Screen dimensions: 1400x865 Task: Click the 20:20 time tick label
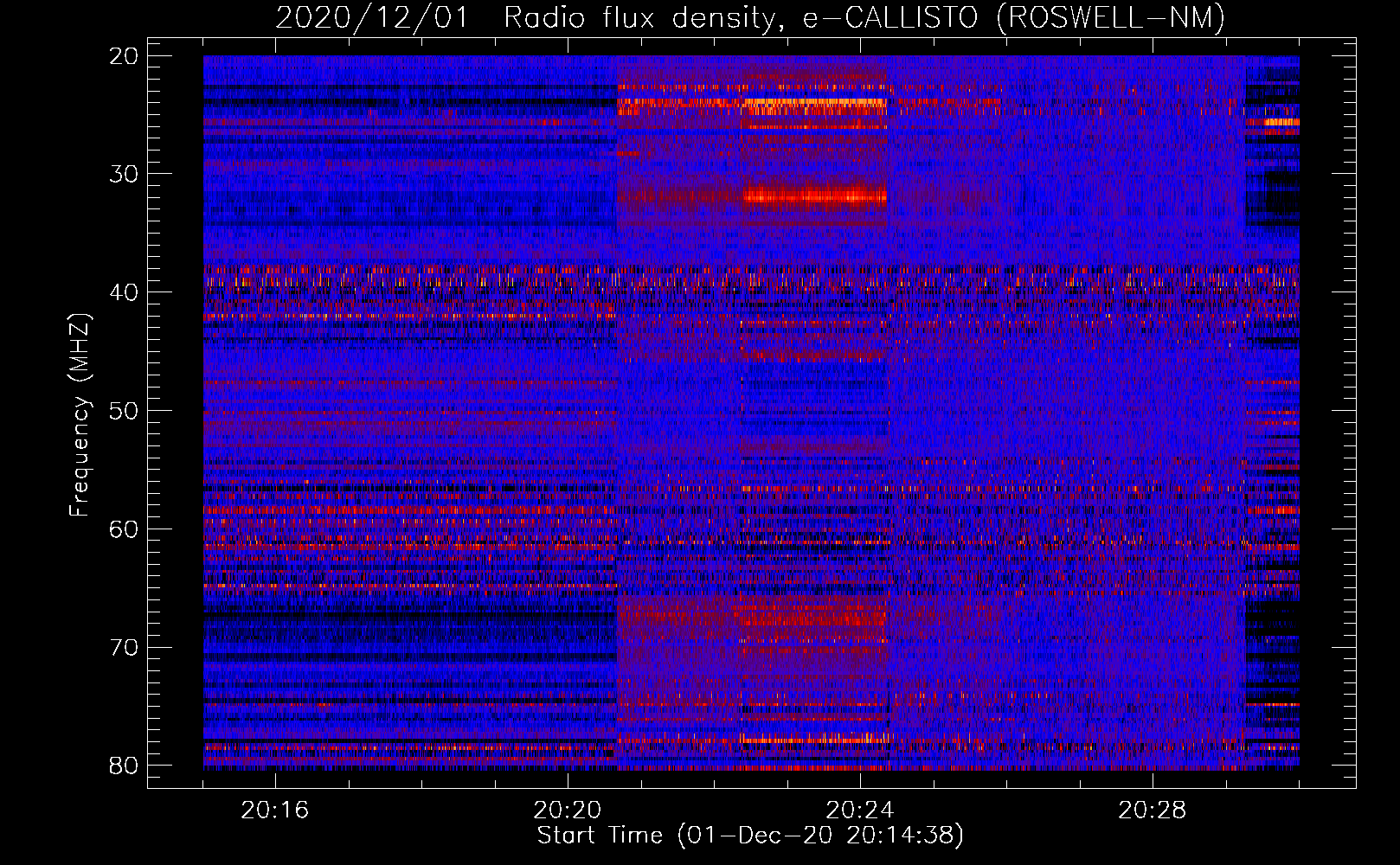(568, 811)
